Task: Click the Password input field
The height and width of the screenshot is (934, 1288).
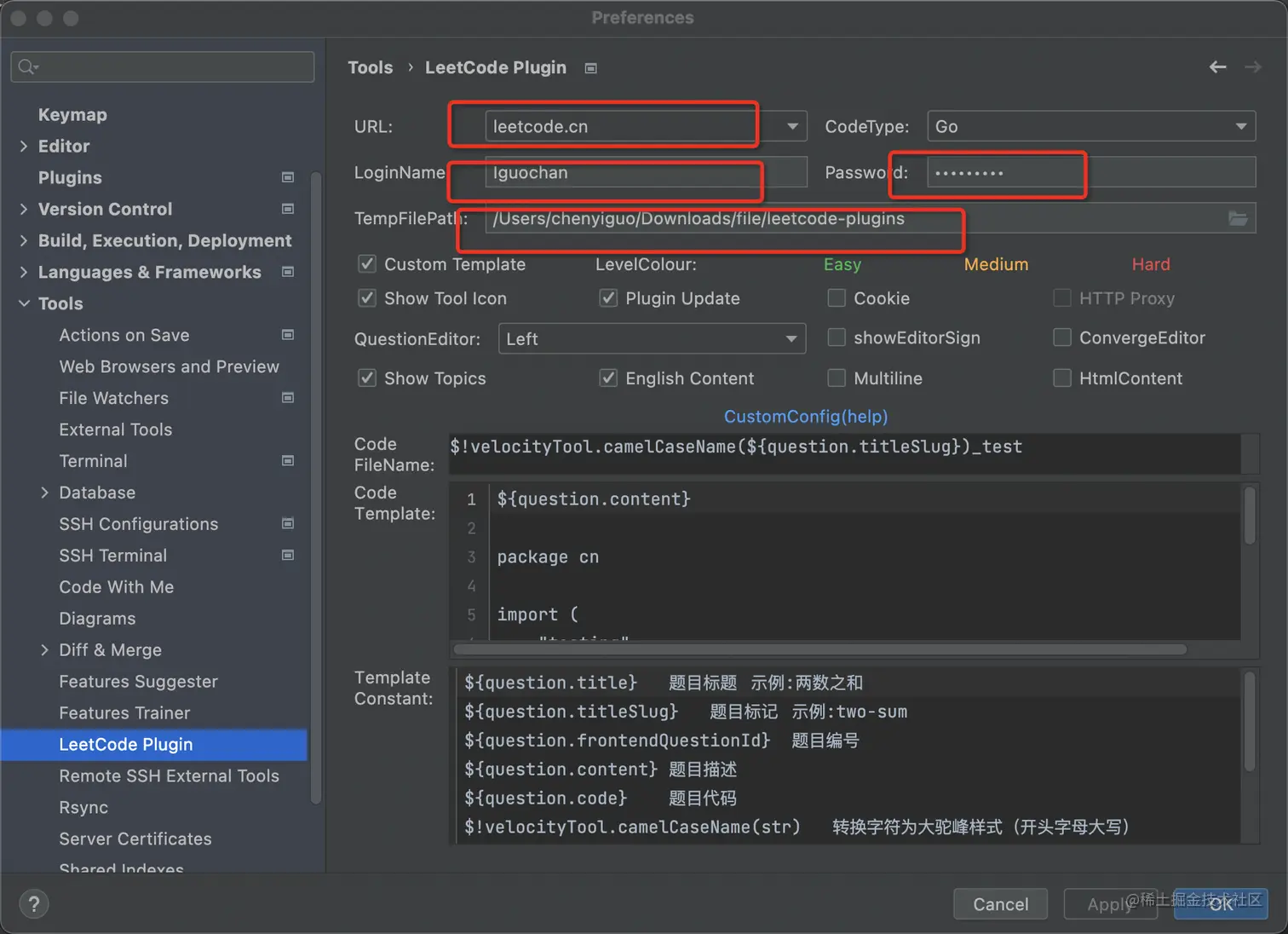Action: click(1091, 172)
